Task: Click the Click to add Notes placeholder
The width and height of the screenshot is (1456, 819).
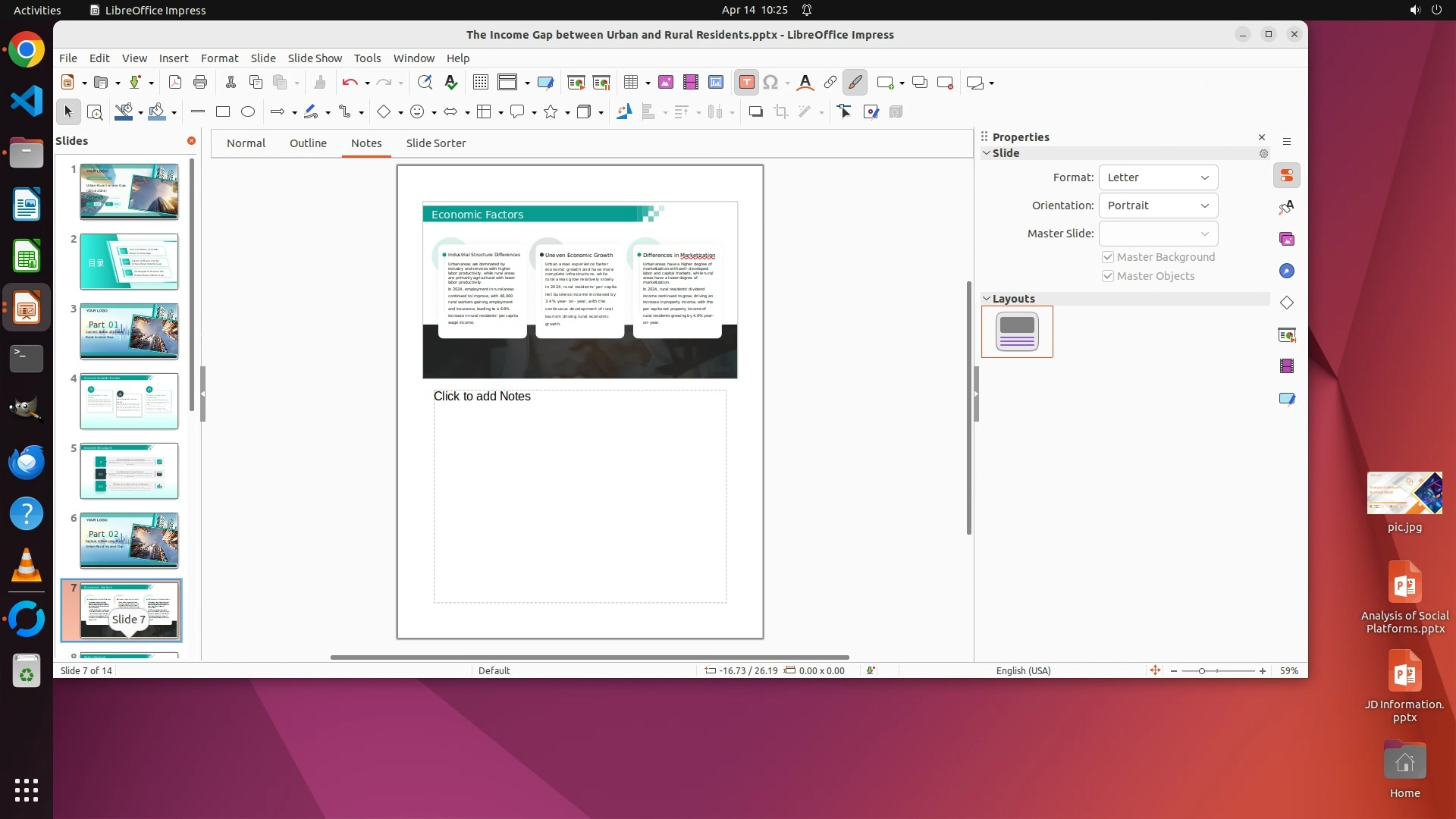Action: 579,496
